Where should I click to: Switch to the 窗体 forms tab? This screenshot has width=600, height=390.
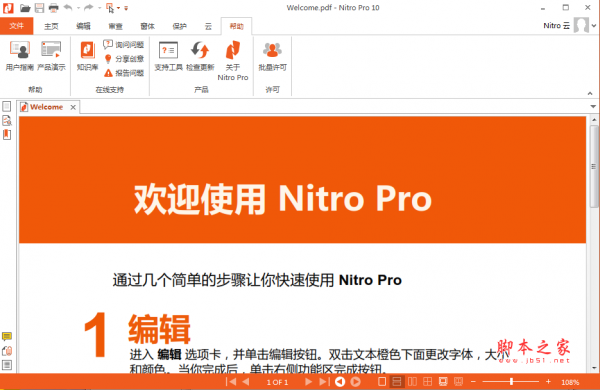[148, 26]
